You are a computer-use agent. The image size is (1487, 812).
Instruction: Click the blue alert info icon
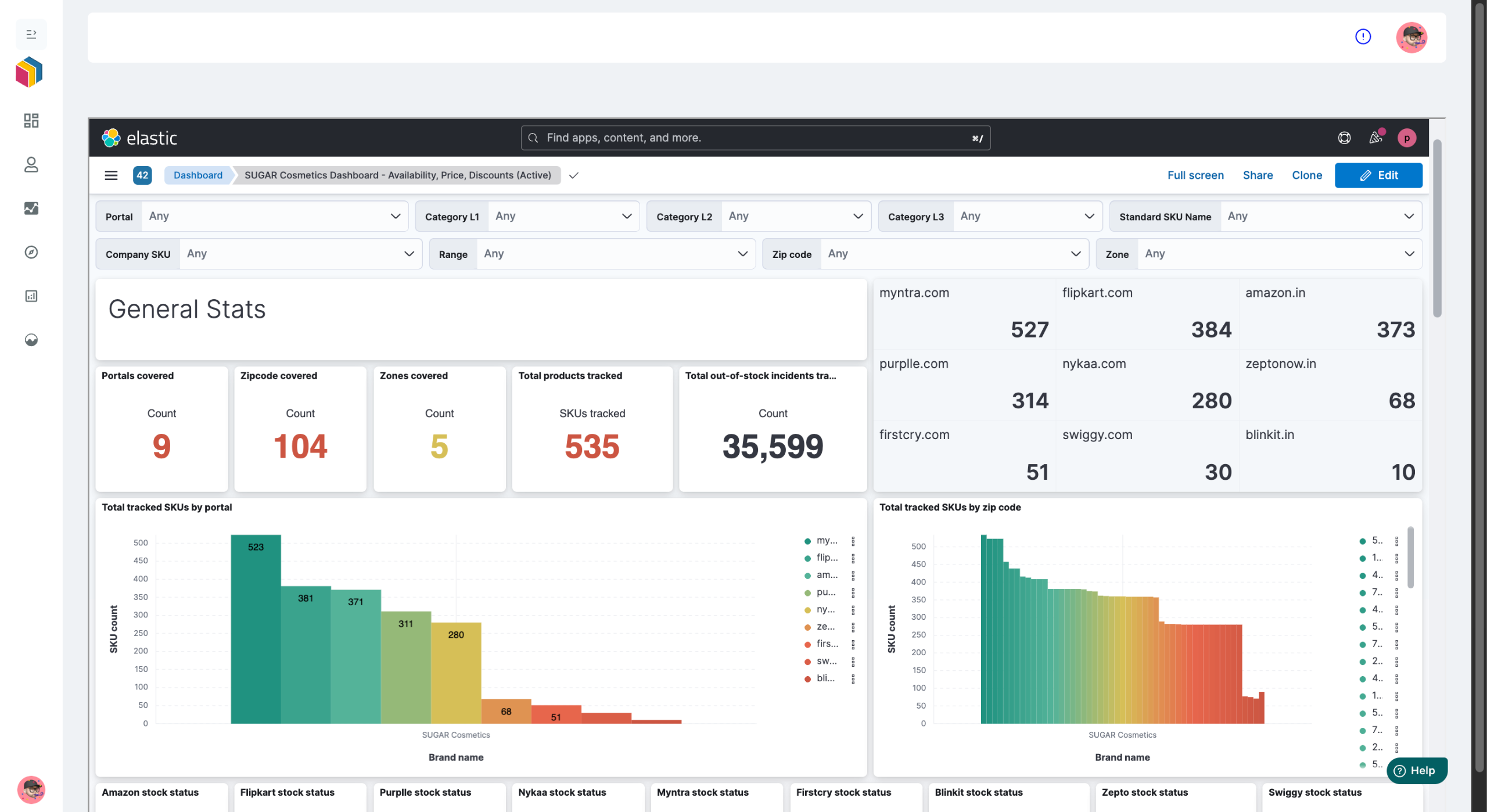pyautogui.click(x=1363, y=37)
